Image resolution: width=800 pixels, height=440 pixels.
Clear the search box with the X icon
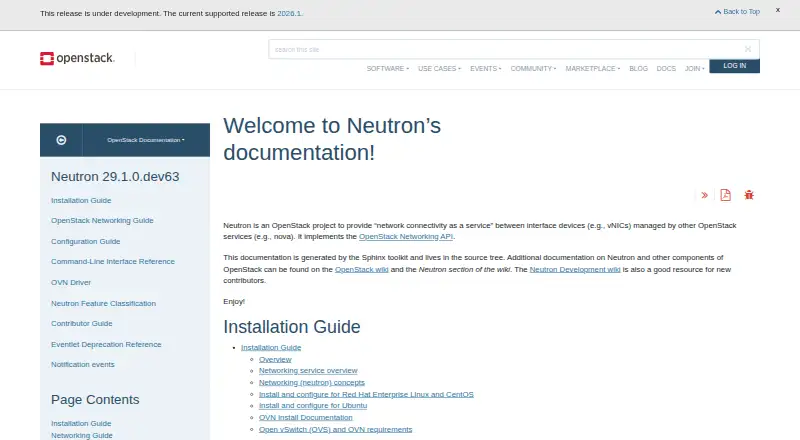click(x=748, y=49)
